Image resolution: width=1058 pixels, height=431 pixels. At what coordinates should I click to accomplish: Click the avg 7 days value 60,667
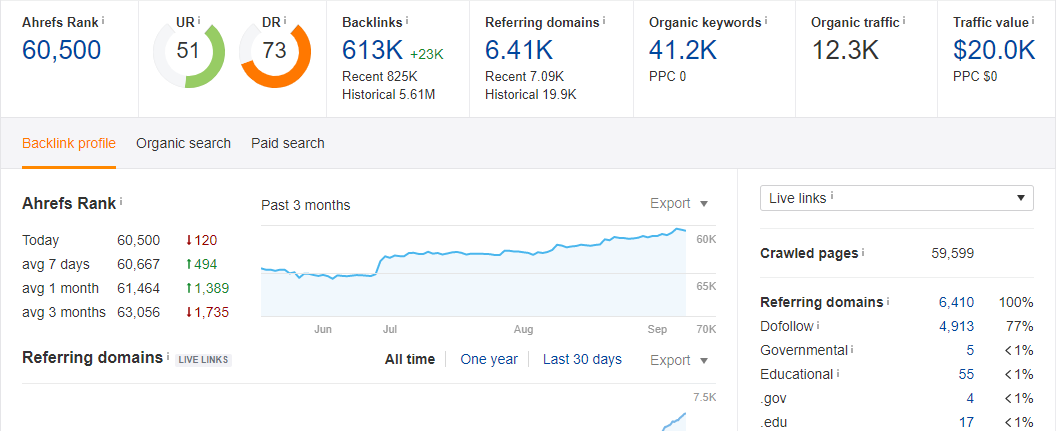click(x=138, y=264)
